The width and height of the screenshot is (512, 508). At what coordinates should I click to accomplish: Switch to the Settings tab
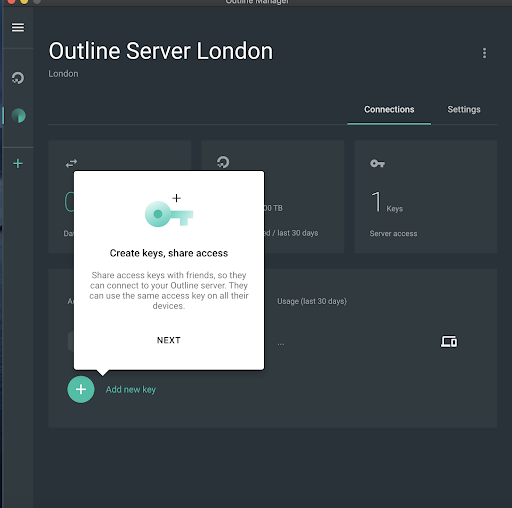pos(464,109)
